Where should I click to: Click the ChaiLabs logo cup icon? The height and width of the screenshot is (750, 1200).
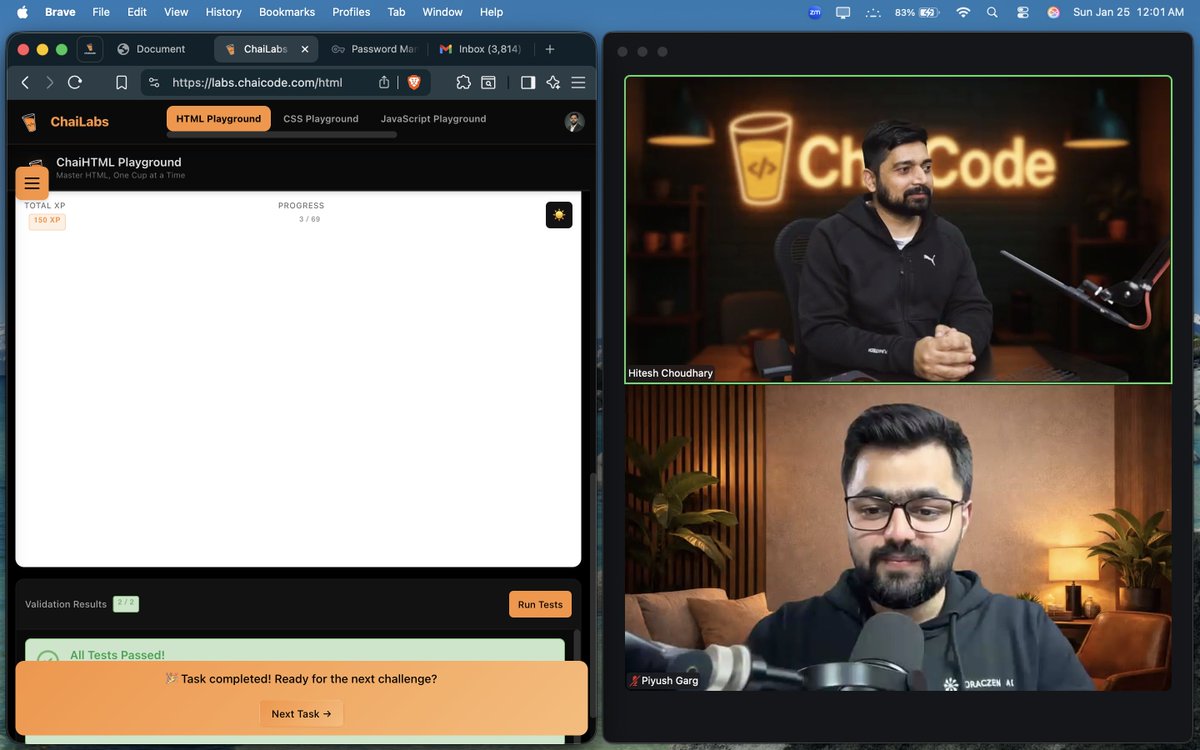pos(29,122)
